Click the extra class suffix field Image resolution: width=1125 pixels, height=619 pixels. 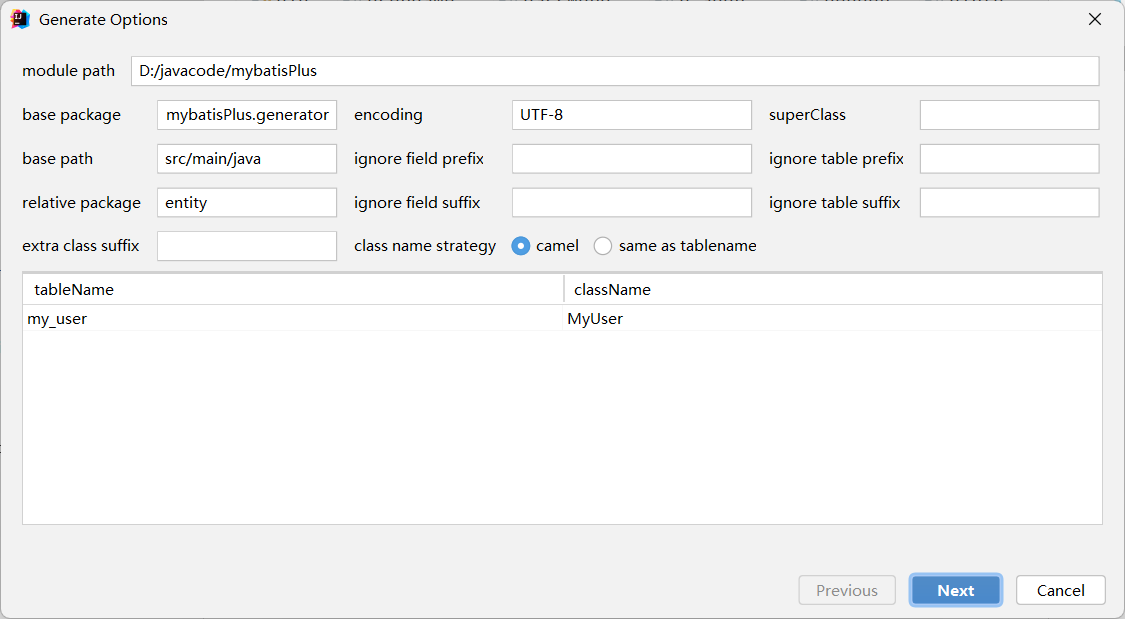[247, 246]
